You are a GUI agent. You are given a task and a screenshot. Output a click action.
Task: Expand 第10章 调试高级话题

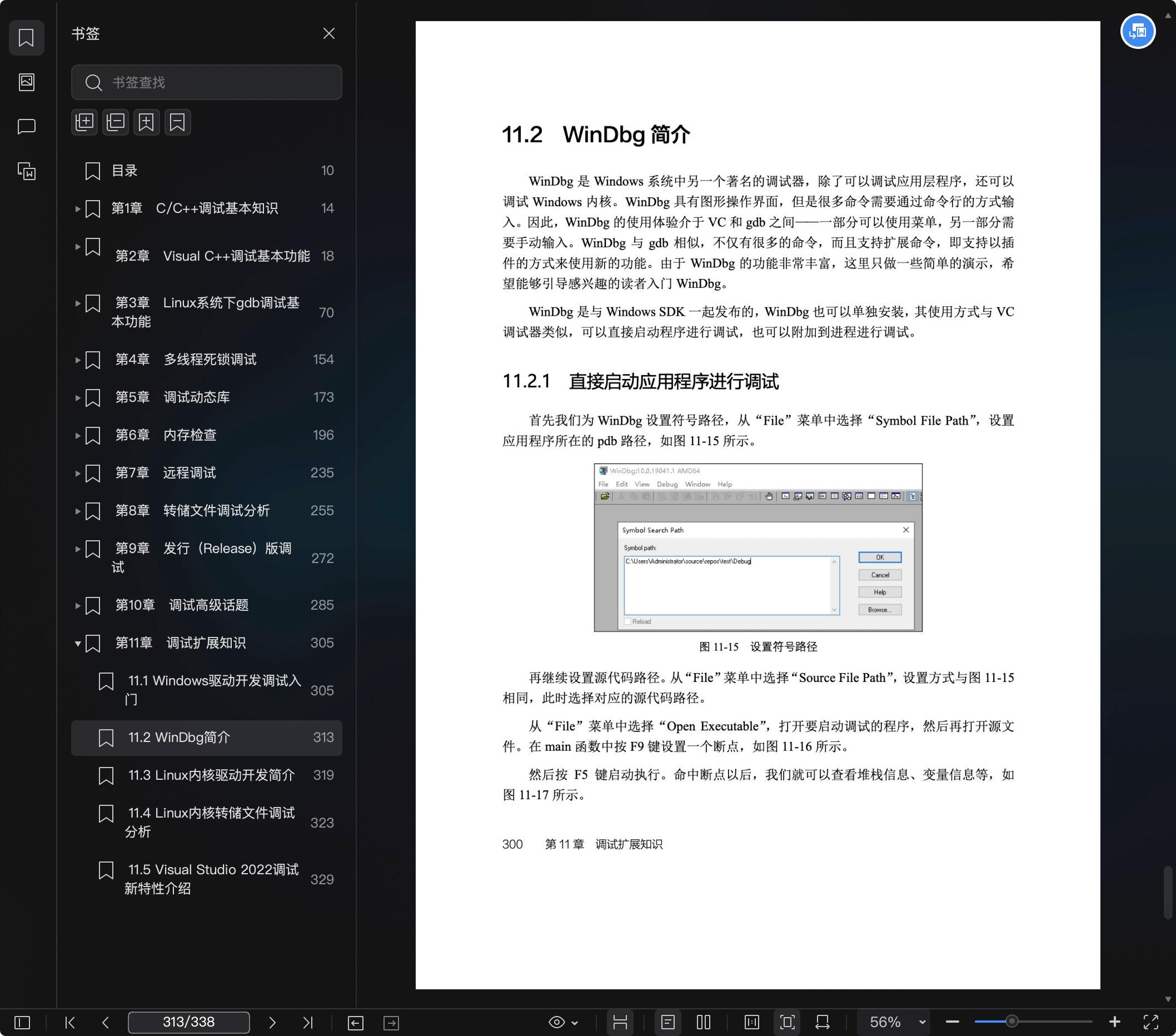point(77,606)
